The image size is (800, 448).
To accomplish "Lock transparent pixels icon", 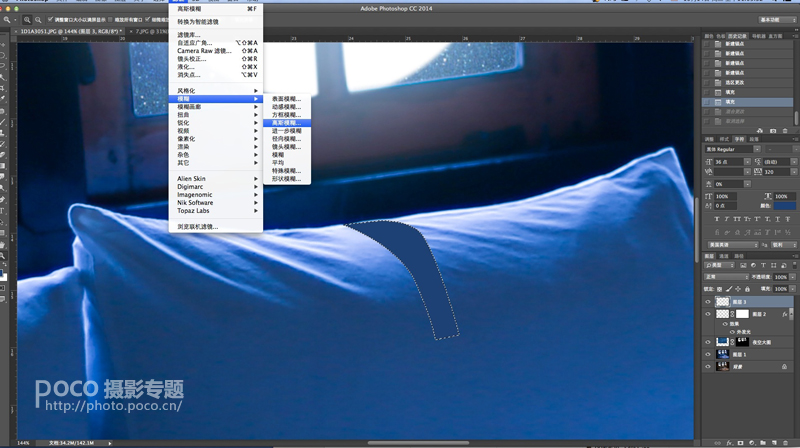I will [719, 289].
